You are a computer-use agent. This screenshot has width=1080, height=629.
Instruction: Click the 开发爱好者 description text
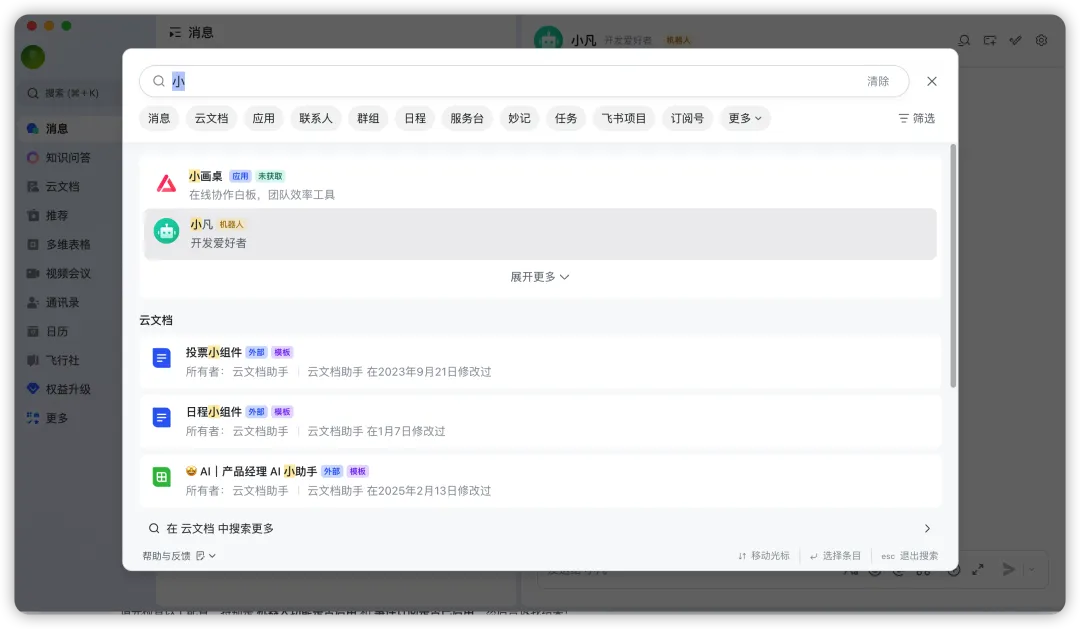(x=218, y=243)
